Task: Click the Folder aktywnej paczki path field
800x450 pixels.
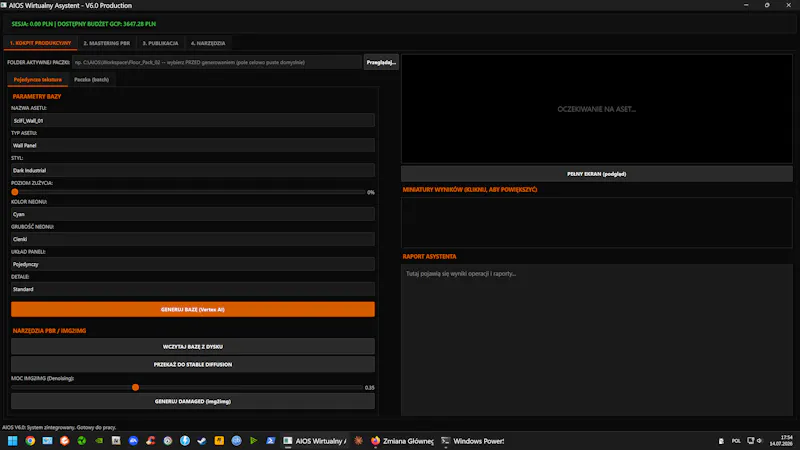Action: (x=216, y=62)
